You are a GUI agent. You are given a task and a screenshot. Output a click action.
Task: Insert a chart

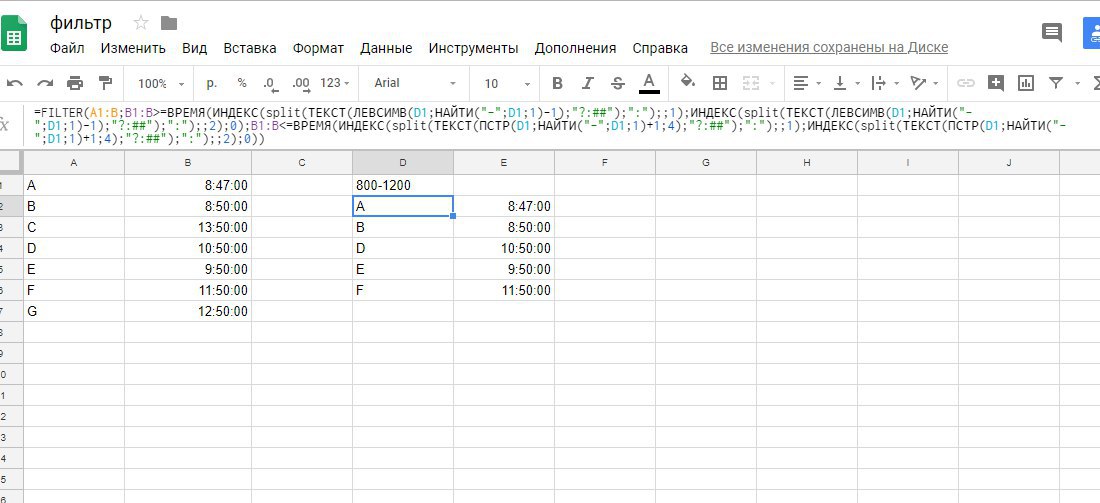1026,83
